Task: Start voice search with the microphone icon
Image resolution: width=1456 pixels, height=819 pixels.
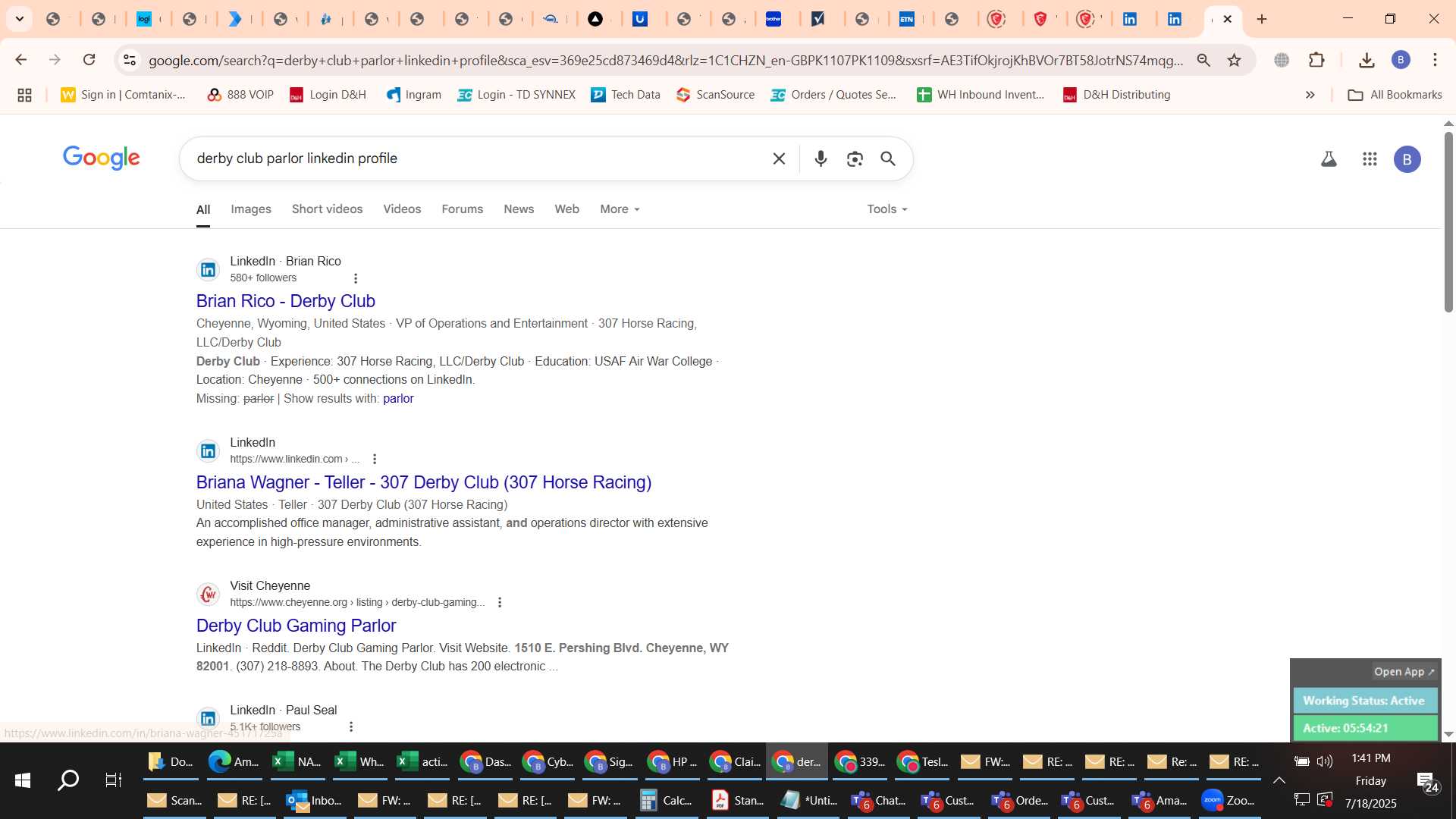Action: point(821,158)
